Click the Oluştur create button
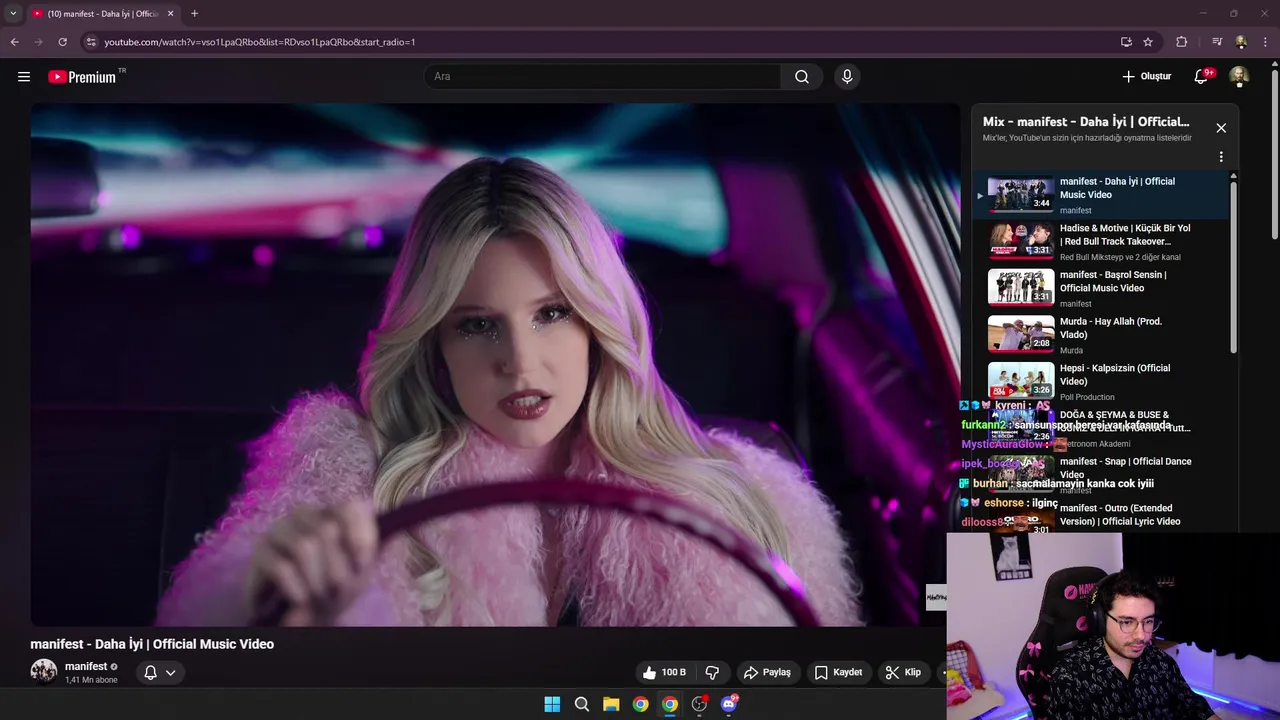The height and width of the screenshot is (720, 1280). 1146,76
